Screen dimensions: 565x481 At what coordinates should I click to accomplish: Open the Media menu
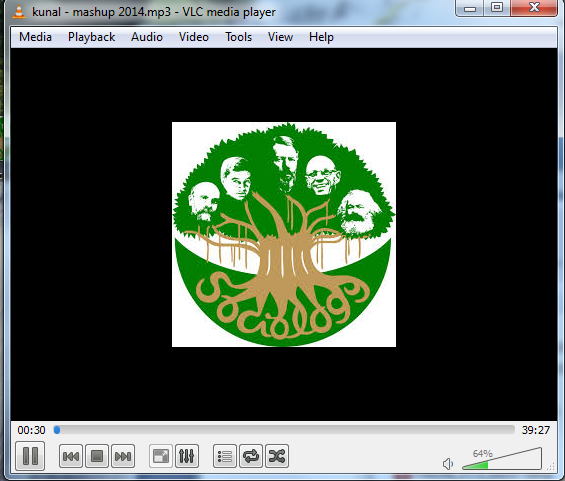pyautogui.click(x=35, y=37)
